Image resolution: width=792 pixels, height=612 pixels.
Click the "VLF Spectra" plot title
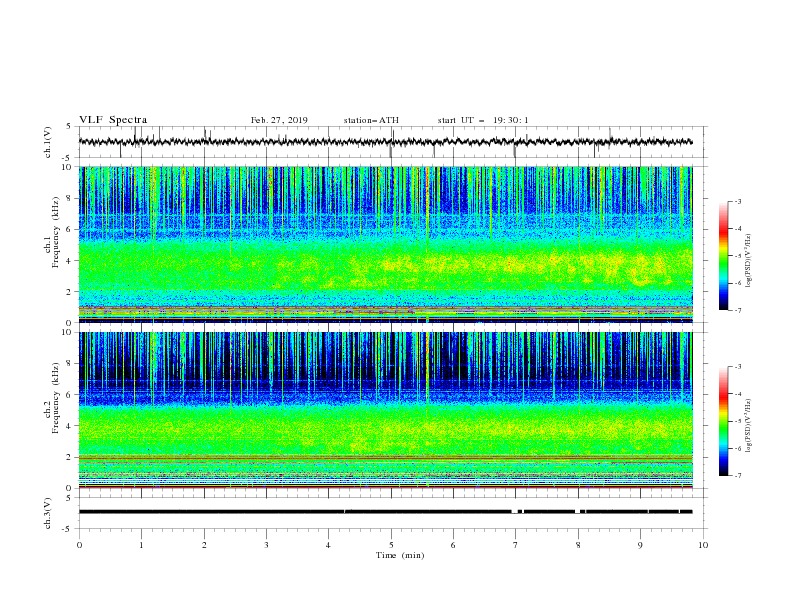[x=113, y=120]
